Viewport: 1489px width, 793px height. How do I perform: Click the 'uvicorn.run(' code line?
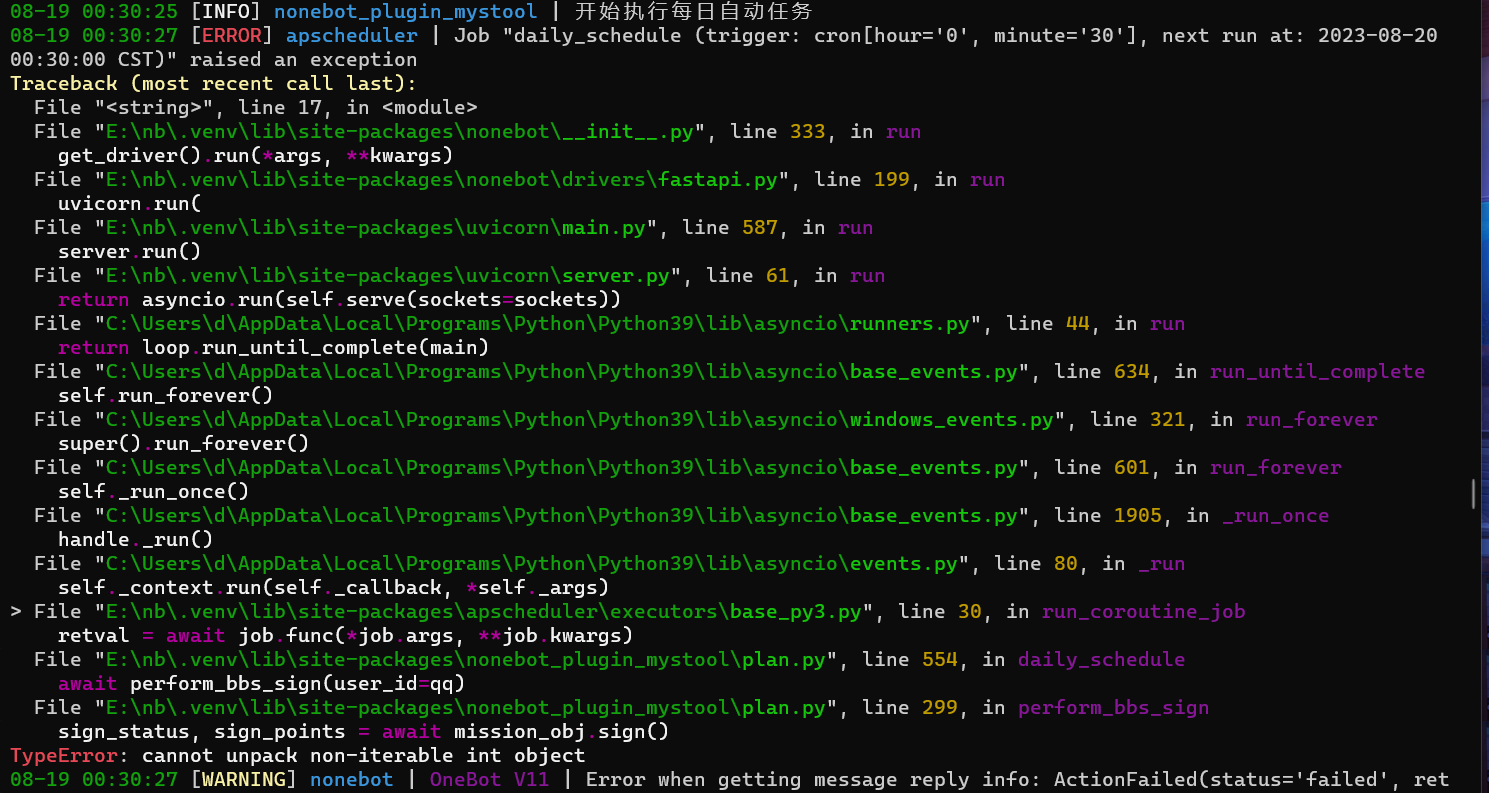(x=130, y=204)
